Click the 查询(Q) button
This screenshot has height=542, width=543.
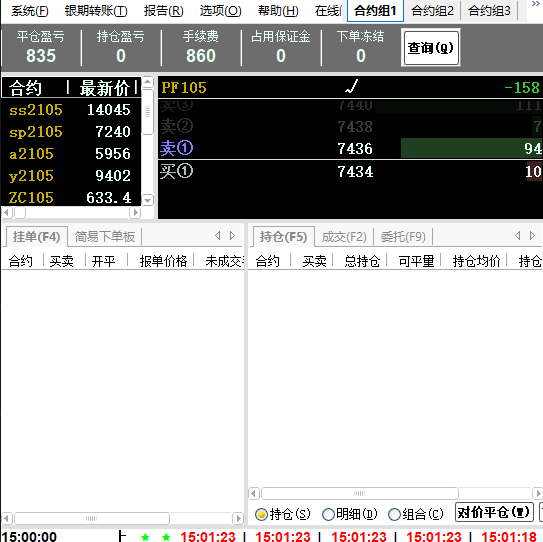click(x=430, y=47)
